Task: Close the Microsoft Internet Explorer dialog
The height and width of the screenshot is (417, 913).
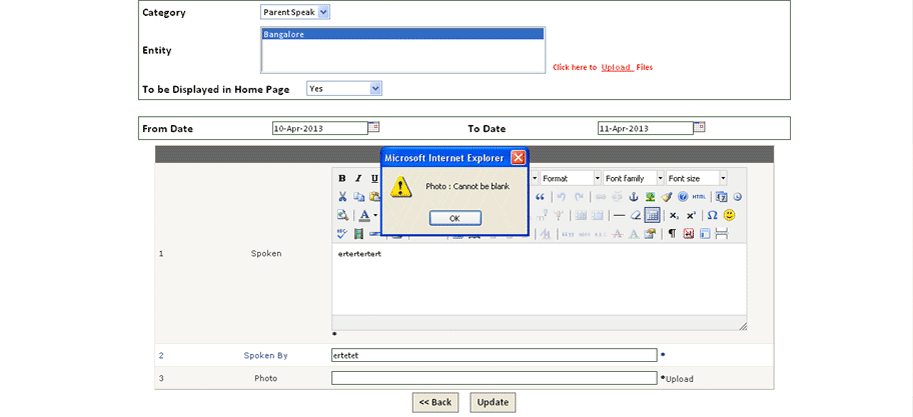Action: (x=518, y=157)
